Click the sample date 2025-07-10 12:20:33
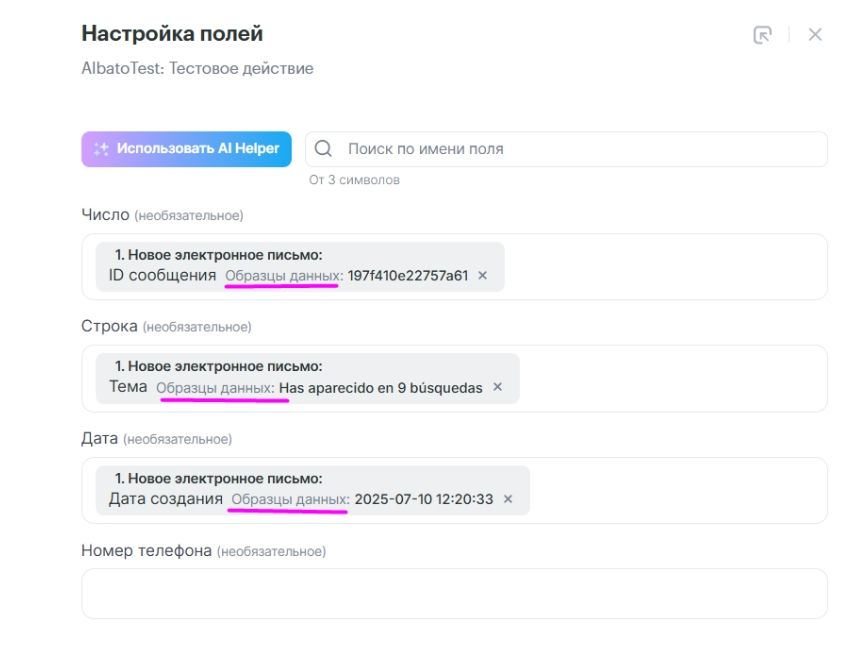Screen dimensions: 861x647 click(x=423, y=499)
